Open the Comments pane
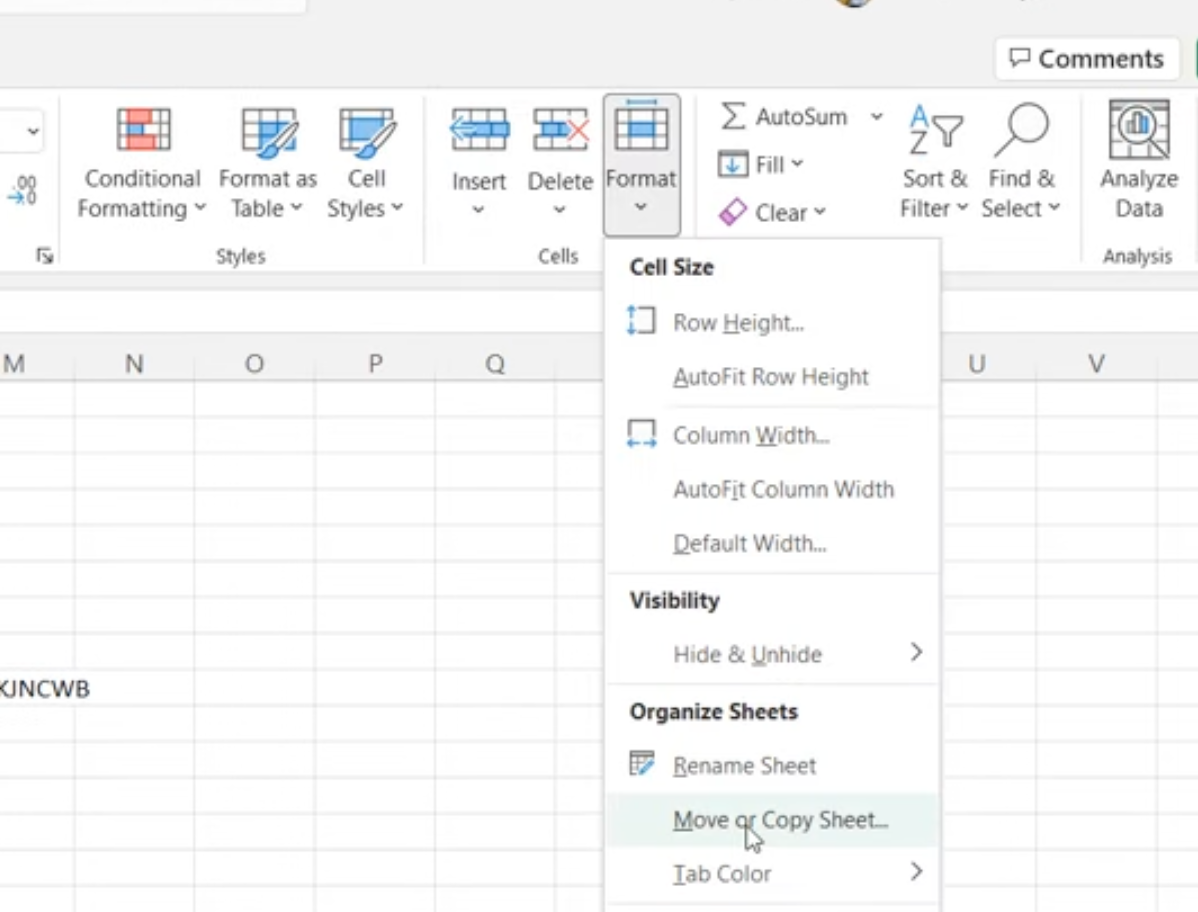Image resolution: width=1198 pixels, height=912 pixels. click(1086, 58)
